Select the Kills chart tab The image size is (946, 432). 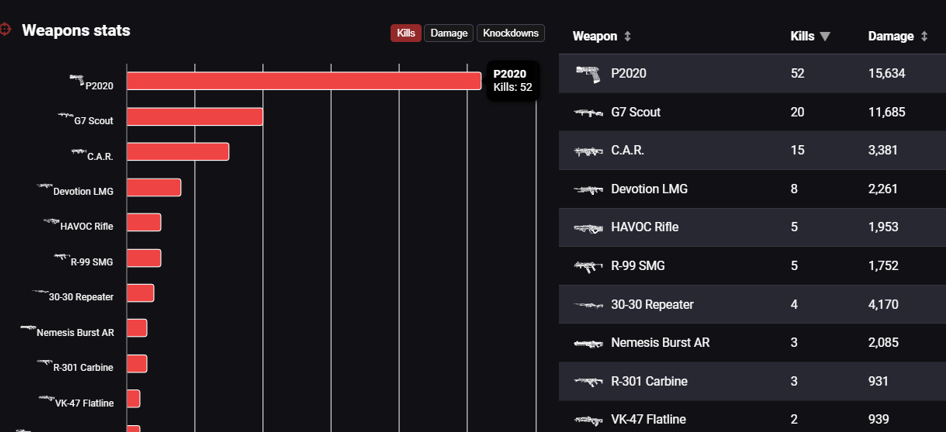406,33
